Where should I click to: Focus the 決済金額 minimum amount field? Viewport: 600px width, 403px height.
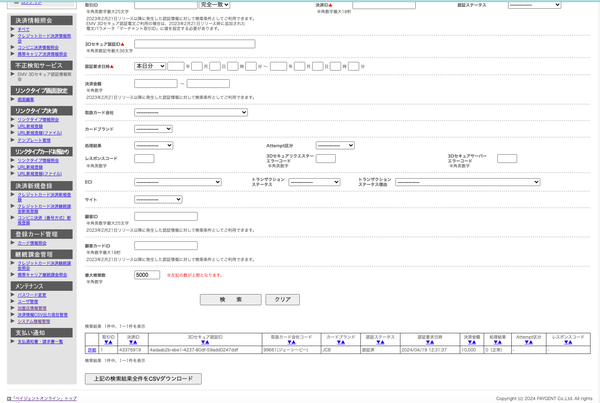pyautogui.click(x=156, y=83)
